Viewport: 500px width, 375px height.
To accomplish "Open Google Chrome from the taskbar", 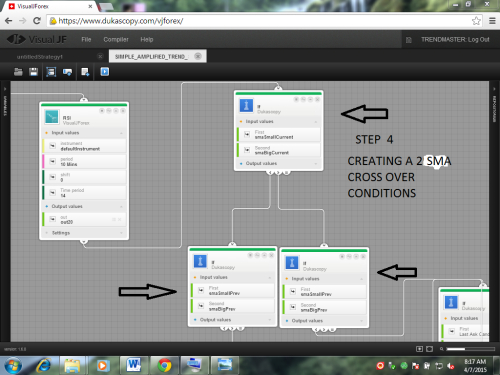I will [164, 365].
